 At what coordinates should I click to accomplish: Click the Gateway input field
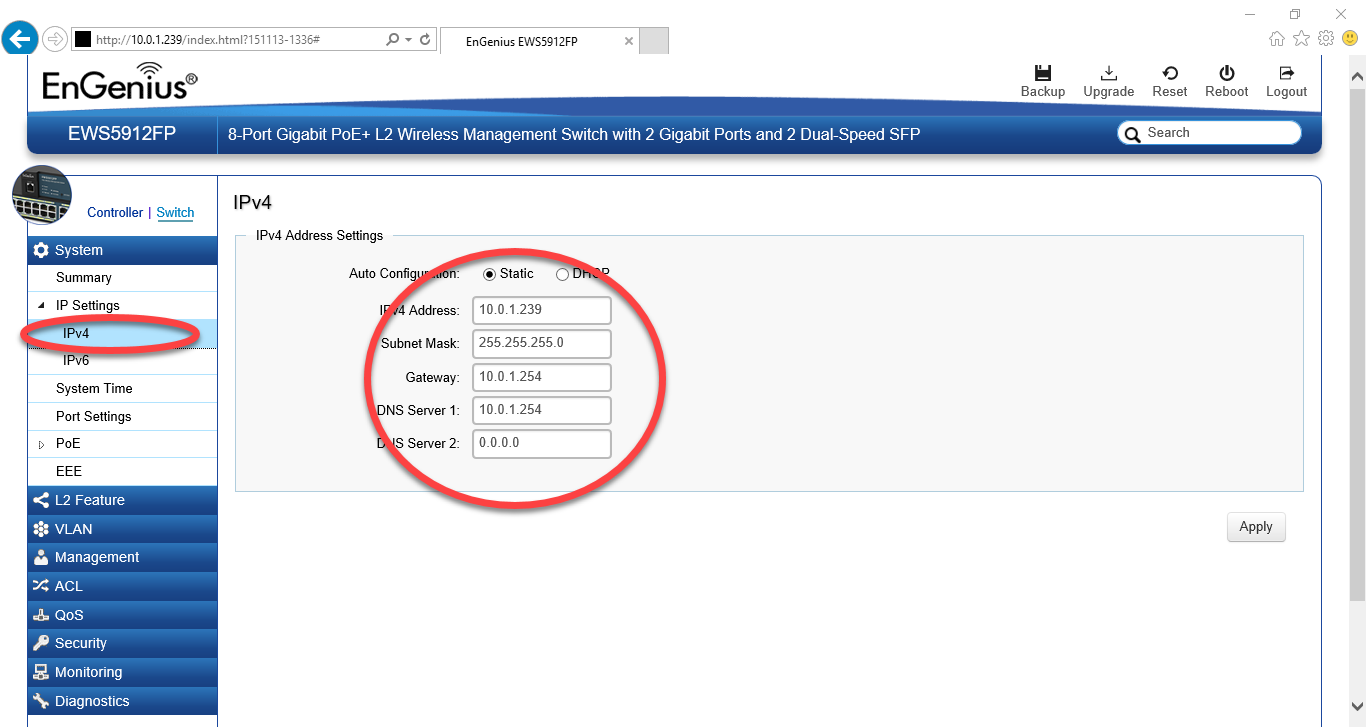click(x=541, y=377)
